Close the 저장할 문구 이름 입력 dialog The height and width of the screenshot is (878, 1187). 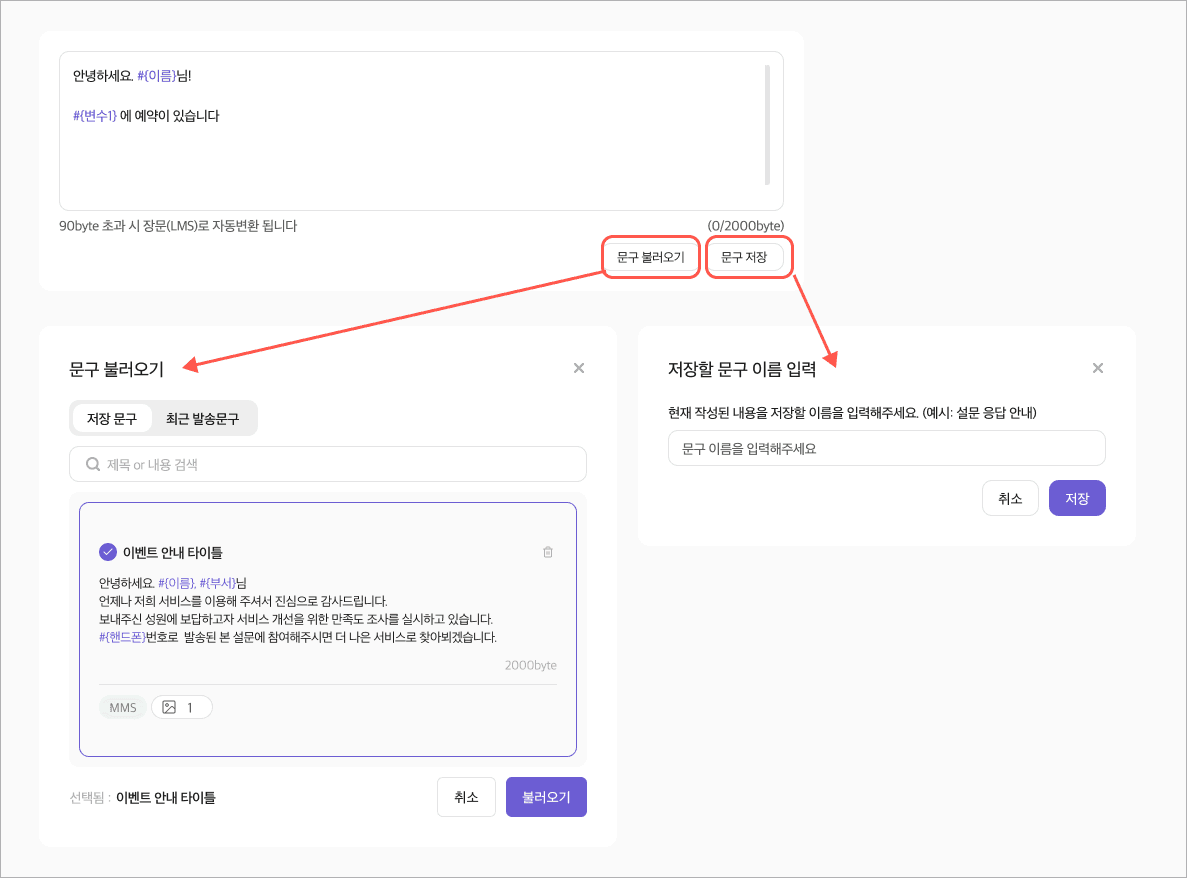1098,368
